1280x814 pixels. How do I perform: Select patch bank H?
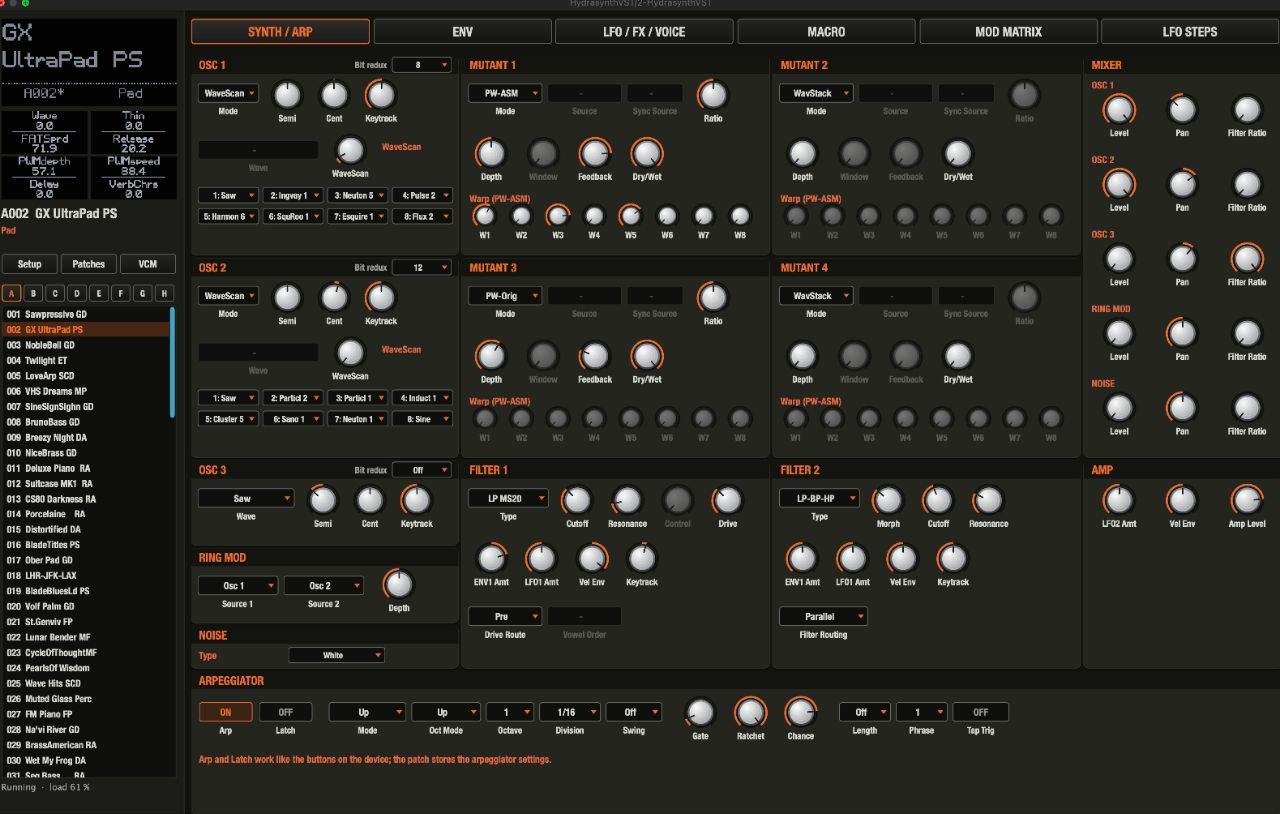[164, 293]
